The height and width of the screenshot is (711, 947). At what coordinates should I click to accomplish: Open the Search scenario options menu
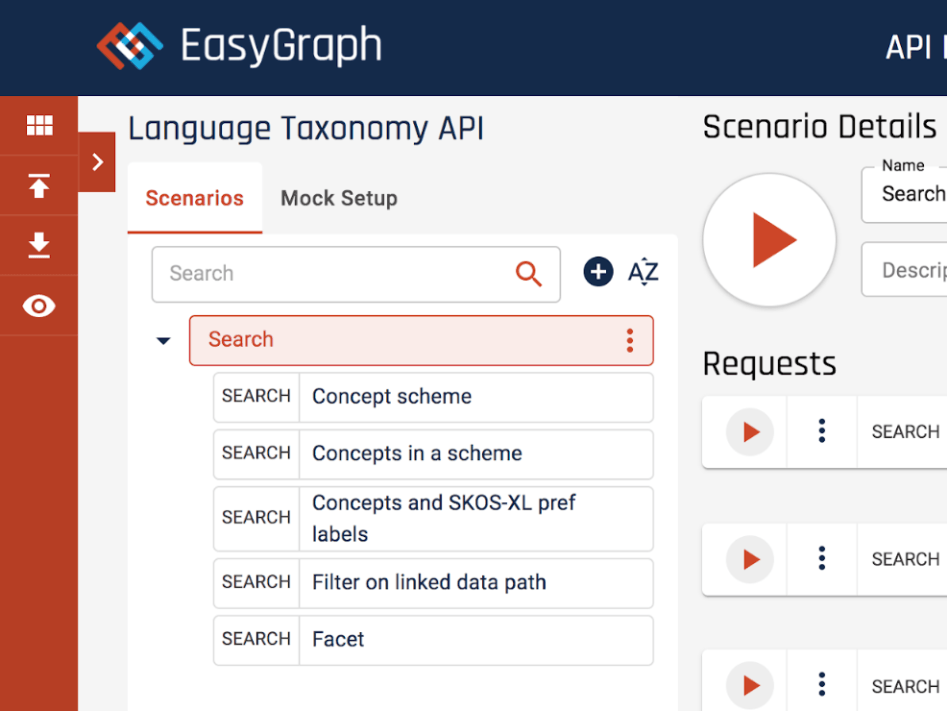click(629, 341)
